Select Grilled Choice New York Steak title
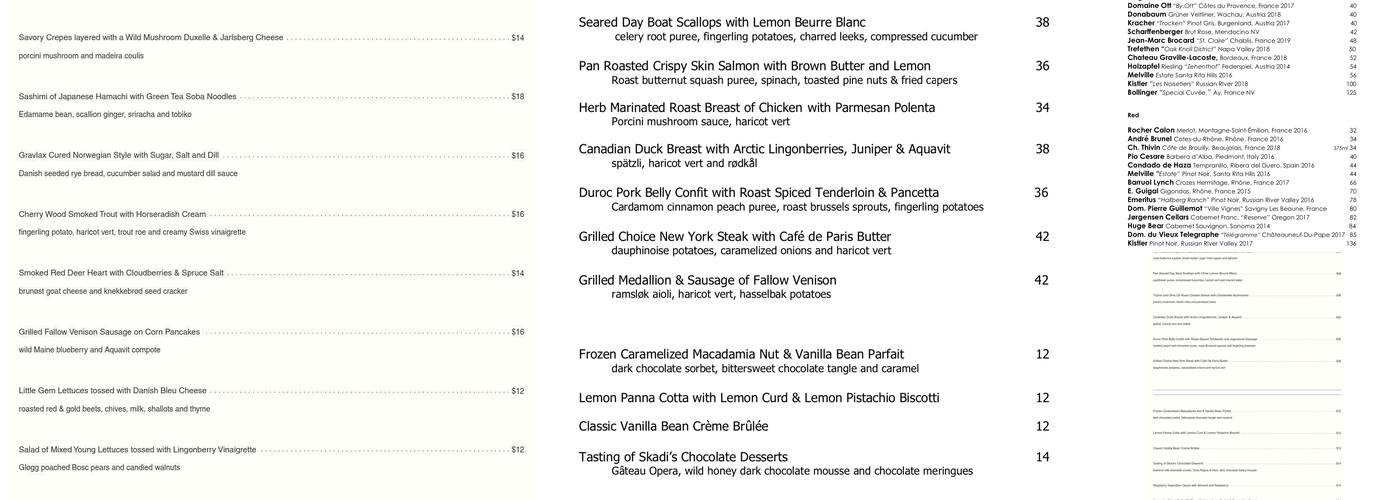Viewport: 1400px width, 500px height. (734, 237)
